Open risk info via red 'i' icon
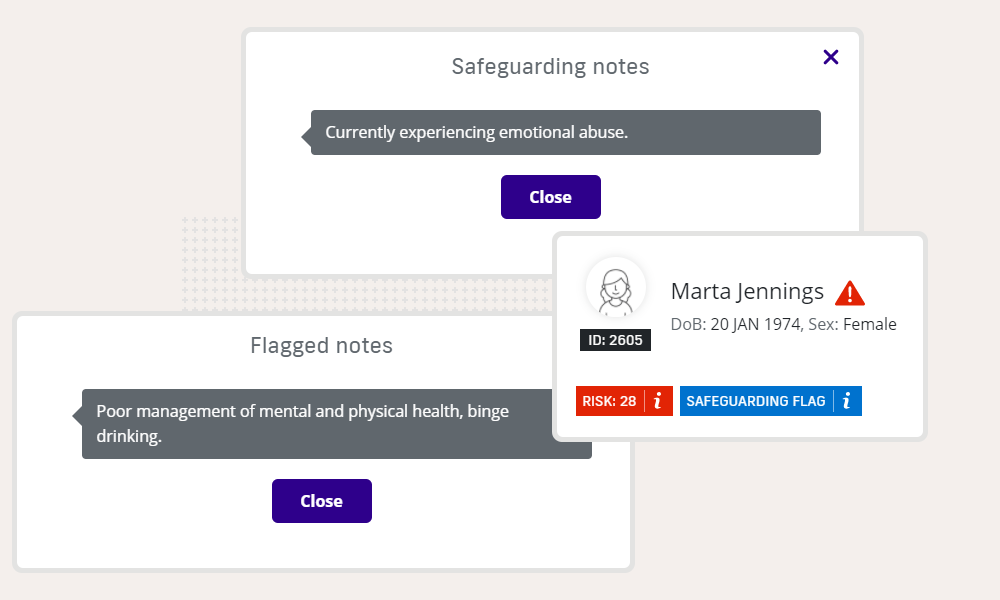Image resolution: width=1000 pixels, height=600 pixels. (x=658, y=401)
